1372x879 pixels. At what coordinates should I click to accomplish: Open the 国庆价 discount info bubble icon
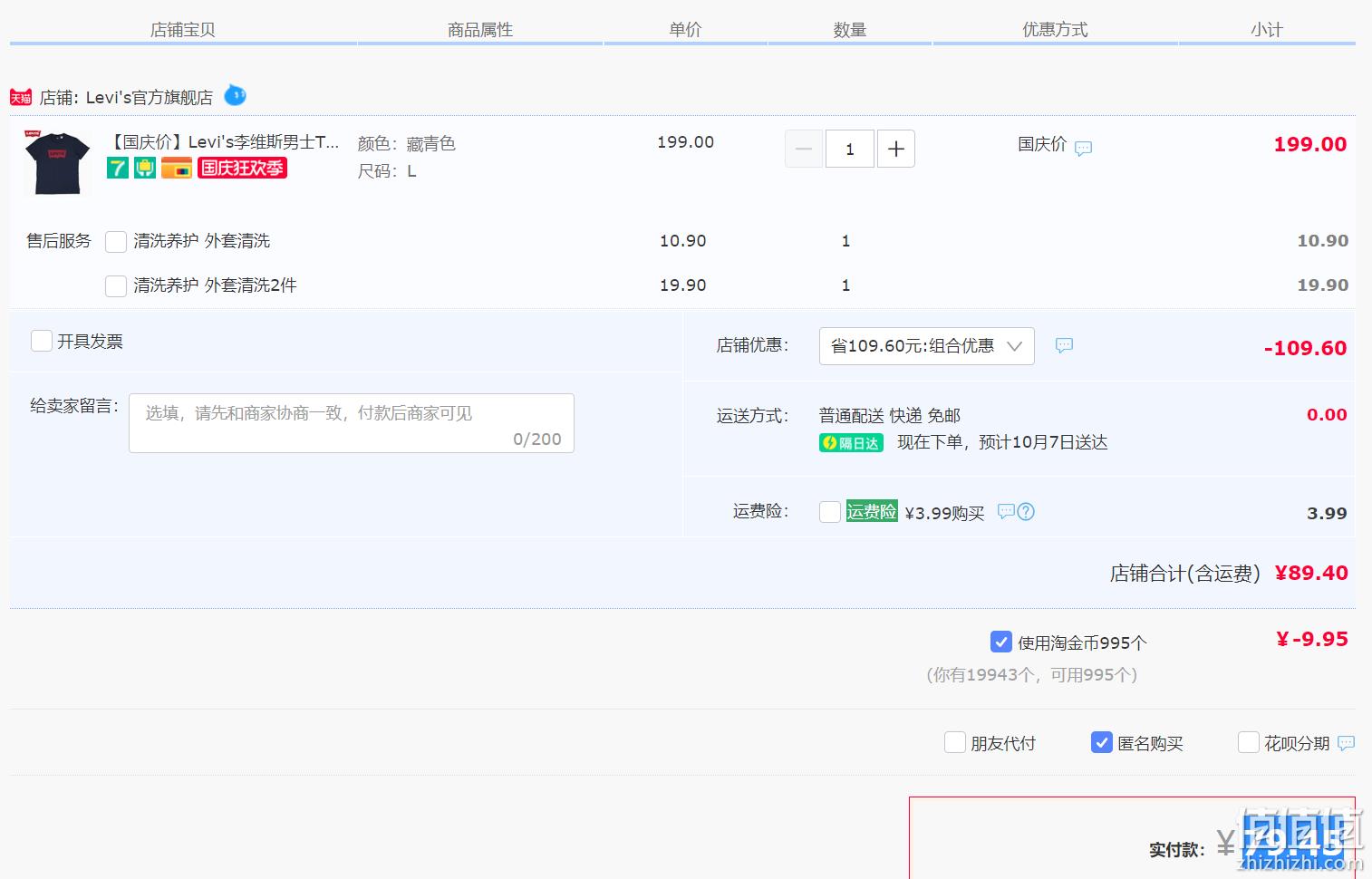pyautogui.click(x=1083, y=149)
